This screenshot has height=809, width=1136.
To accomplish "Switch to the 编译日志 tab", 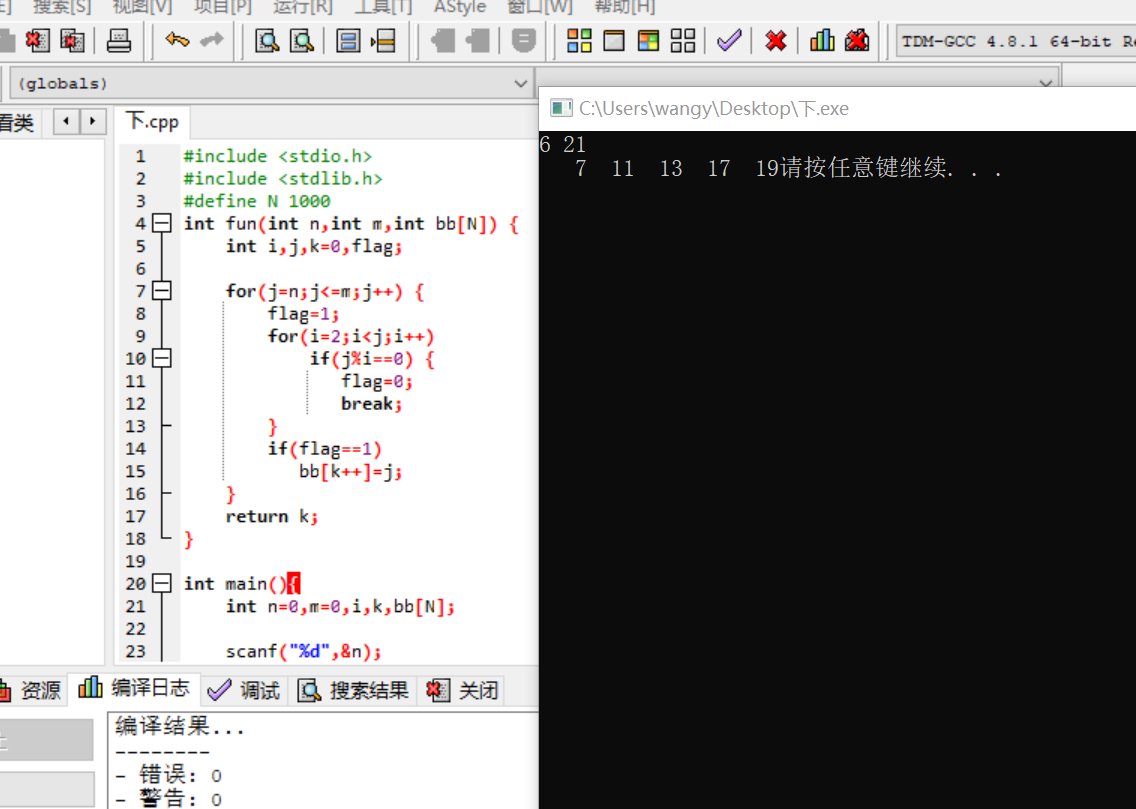I will tap(134, 688).
